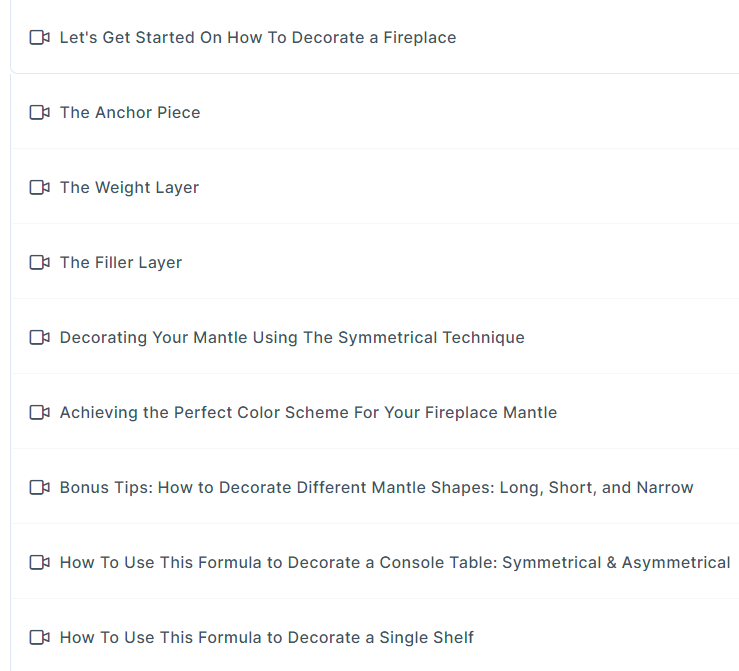739x671 pixels.
Task: Click video icon beside Bonus Tips lesson
Action: 40,487
